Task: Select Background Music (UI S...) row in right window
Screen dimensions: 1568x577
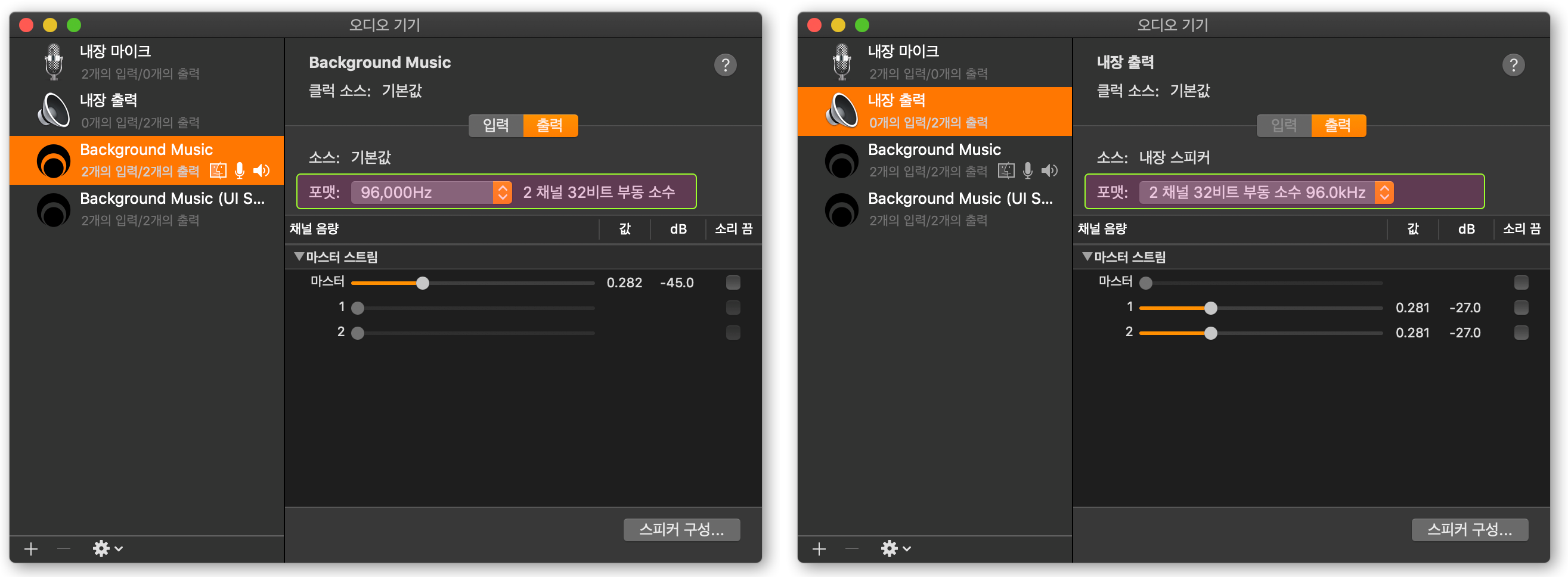Action: (x=935, y=209)
